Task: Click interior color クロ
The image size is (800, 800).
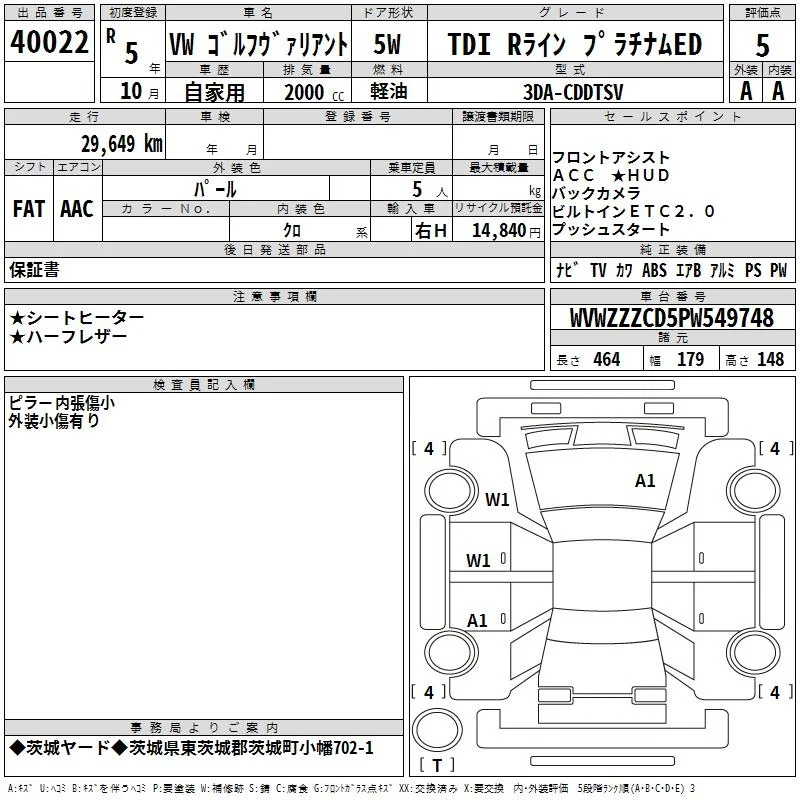Action: [292, 231]
